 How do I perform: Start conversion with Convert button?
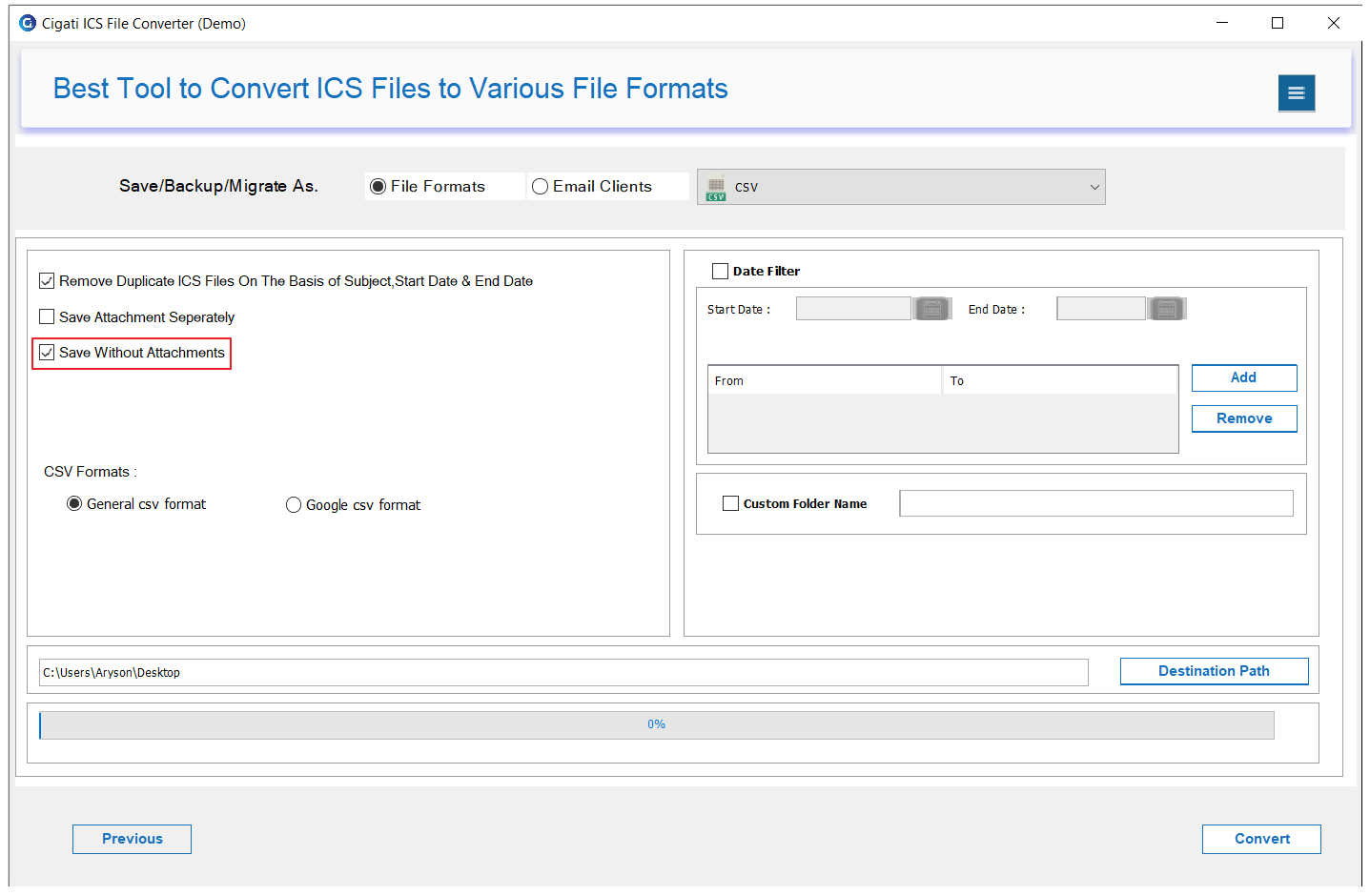tap(1261, 839)
